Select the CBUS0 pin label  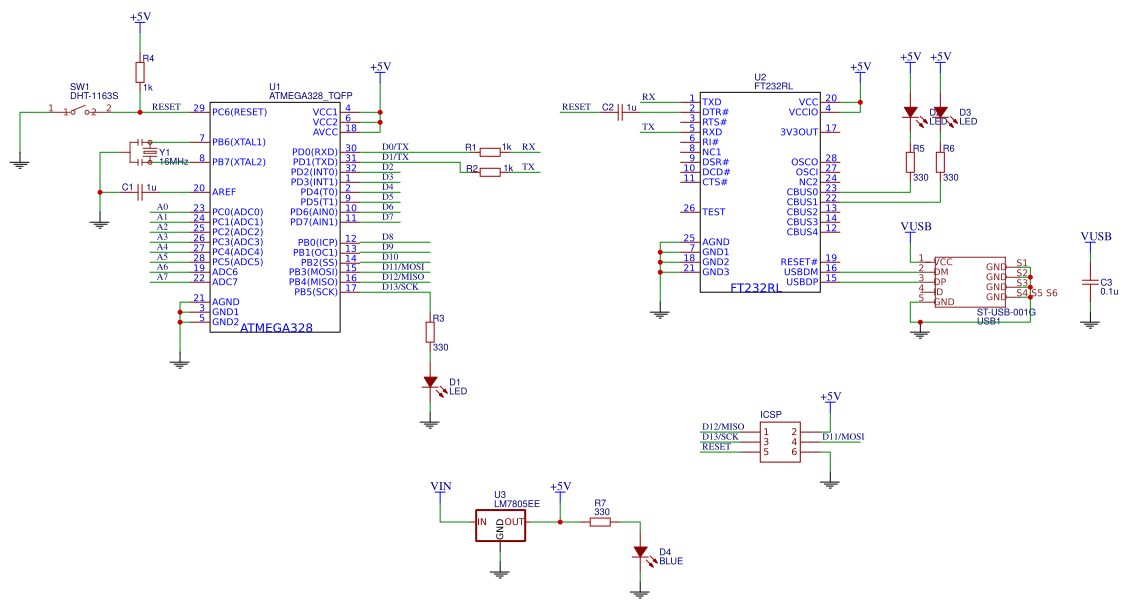(x=802, y=192)
